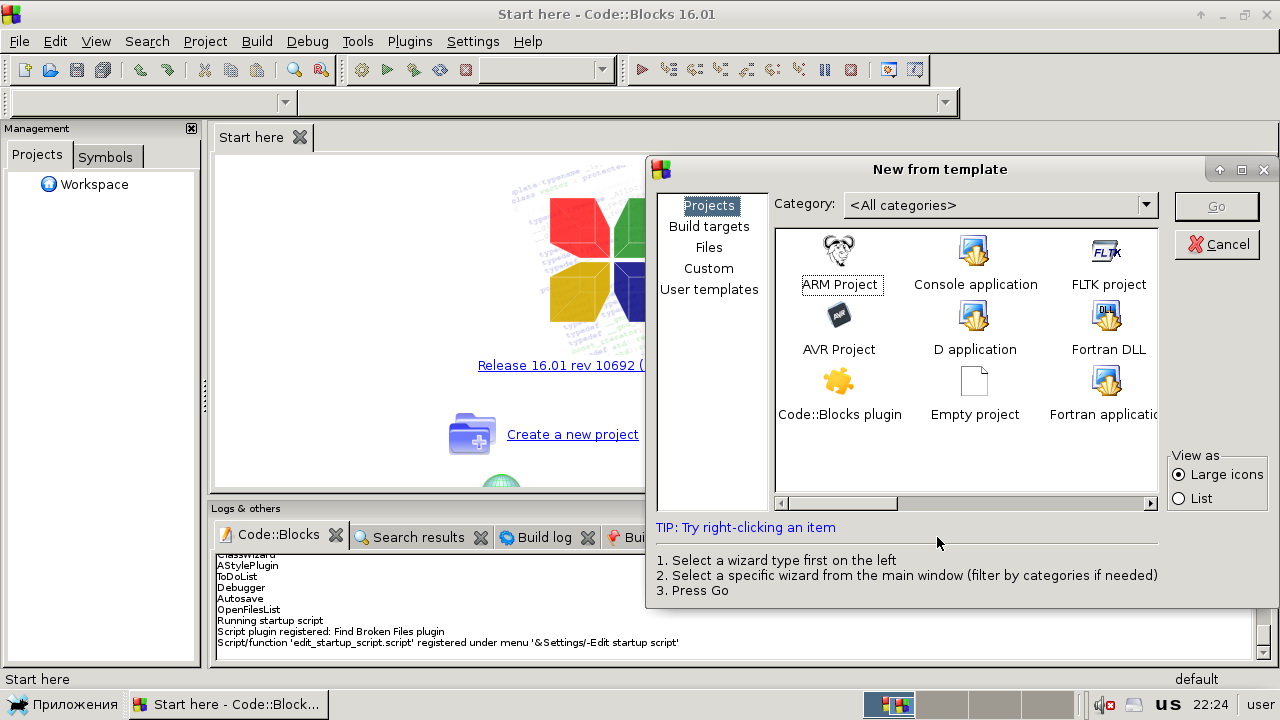
Task: Open the code completion scope dropdown
Action: [x=285, y=102]
